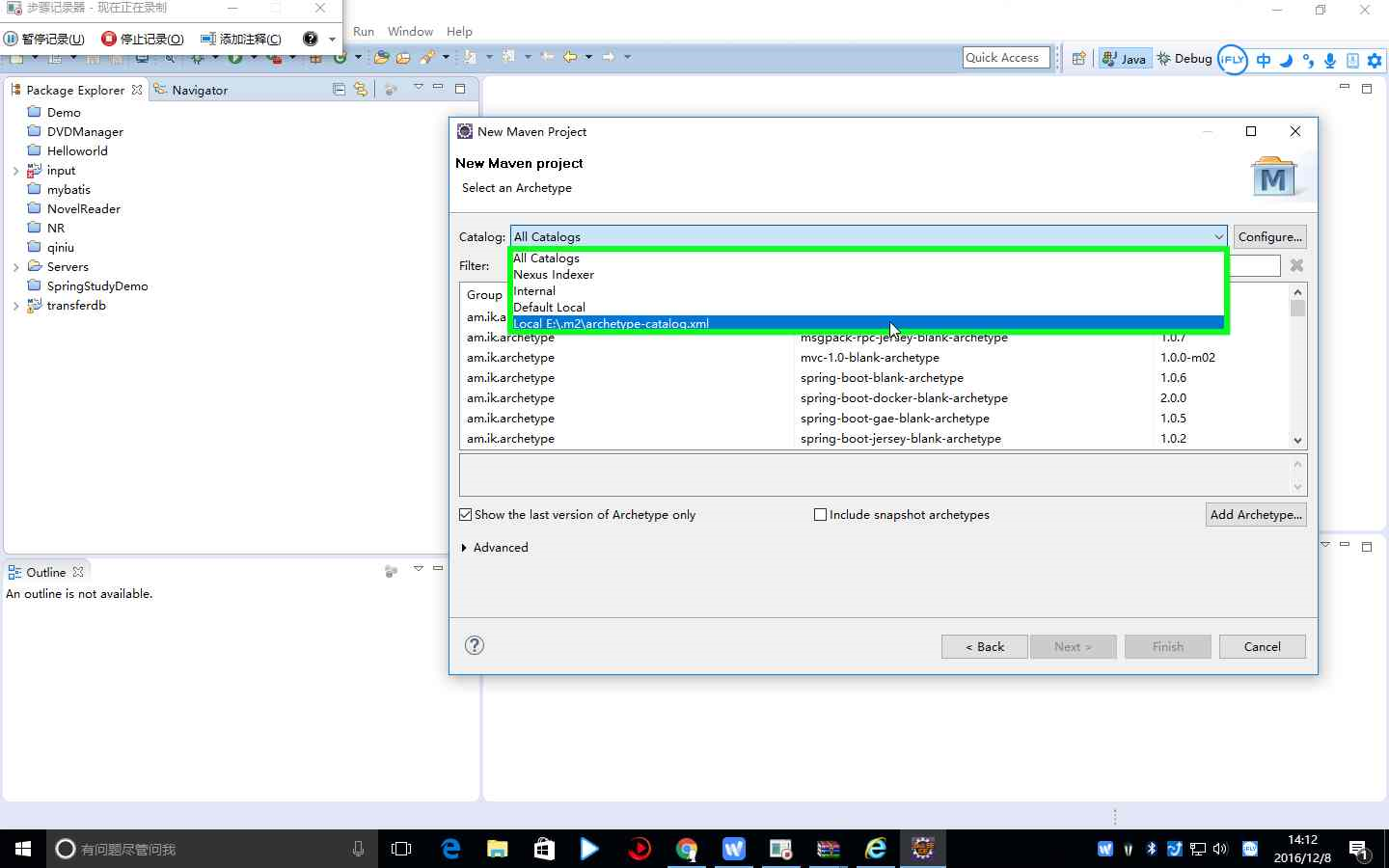The image size is (1389, 868).
Task: Activate iFLY voice input microphone
Action: pyautogui.click(x=1330, y=60)
